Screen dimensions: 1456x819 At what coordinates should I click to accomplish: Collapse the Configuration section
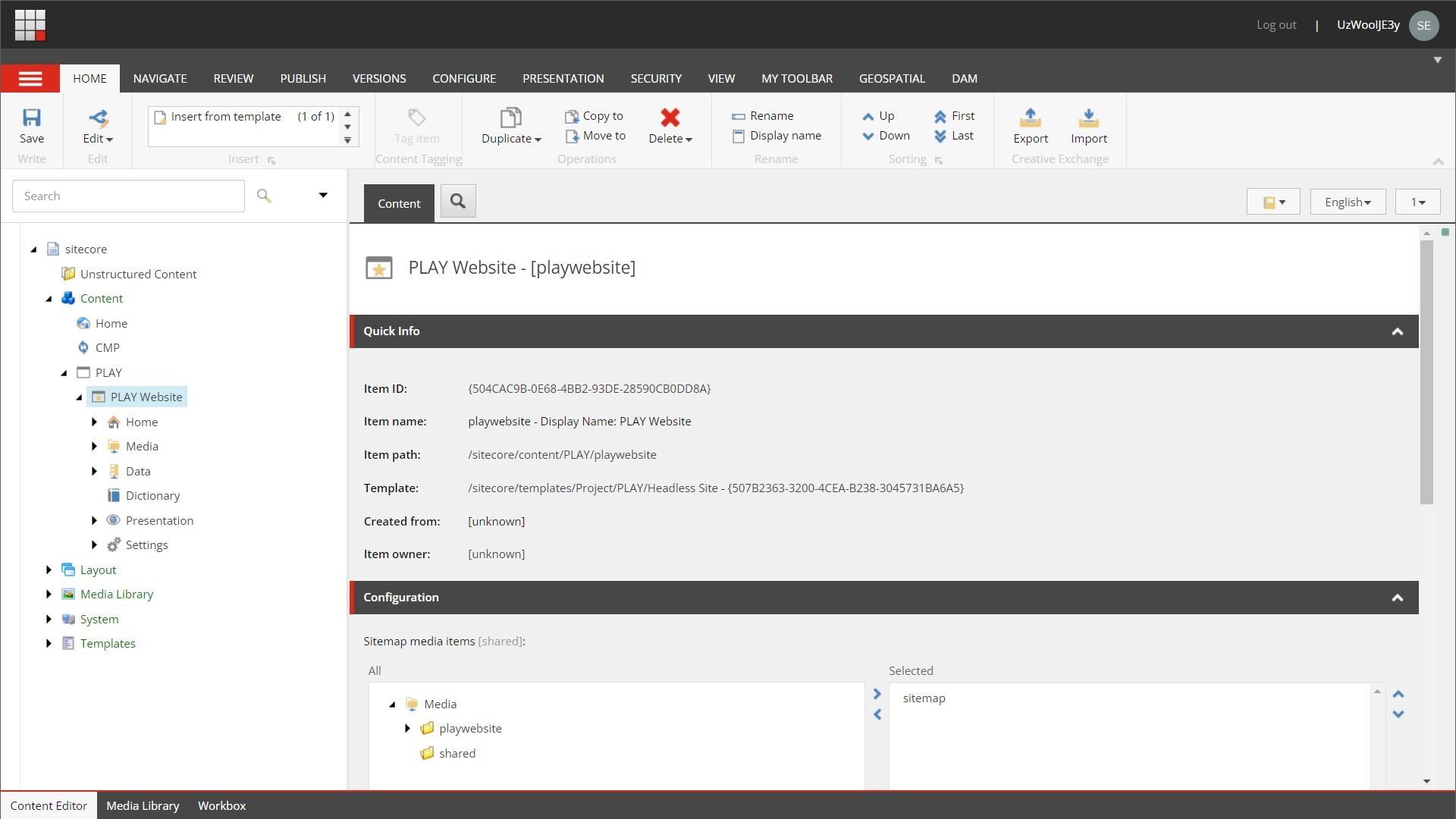tap(1397, 598)
